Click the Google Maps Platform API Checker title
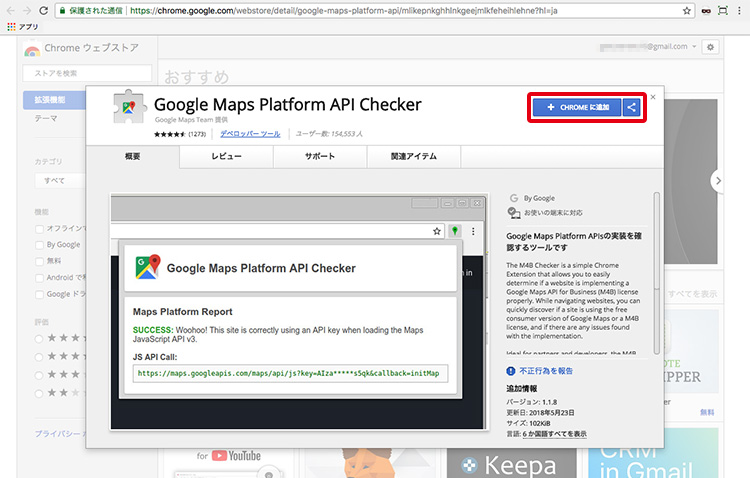The height and width of the screenshot is (478, 750). coord(287,104)
